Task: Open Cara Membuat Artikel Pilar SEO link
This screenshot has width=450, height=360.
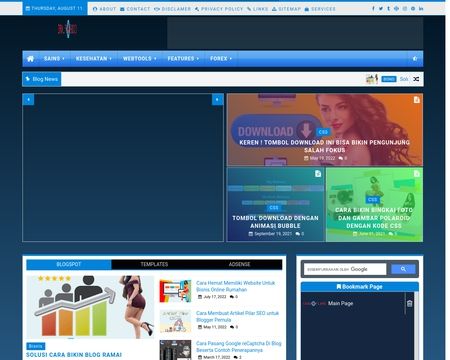Action: tap(237, 316)
